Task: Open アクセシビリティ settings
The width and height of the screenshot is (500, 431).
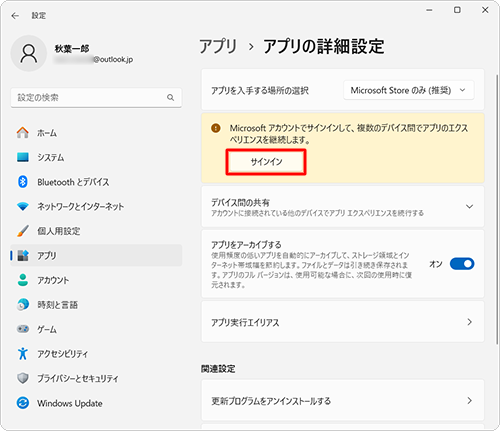Action: tap(96, 353)
